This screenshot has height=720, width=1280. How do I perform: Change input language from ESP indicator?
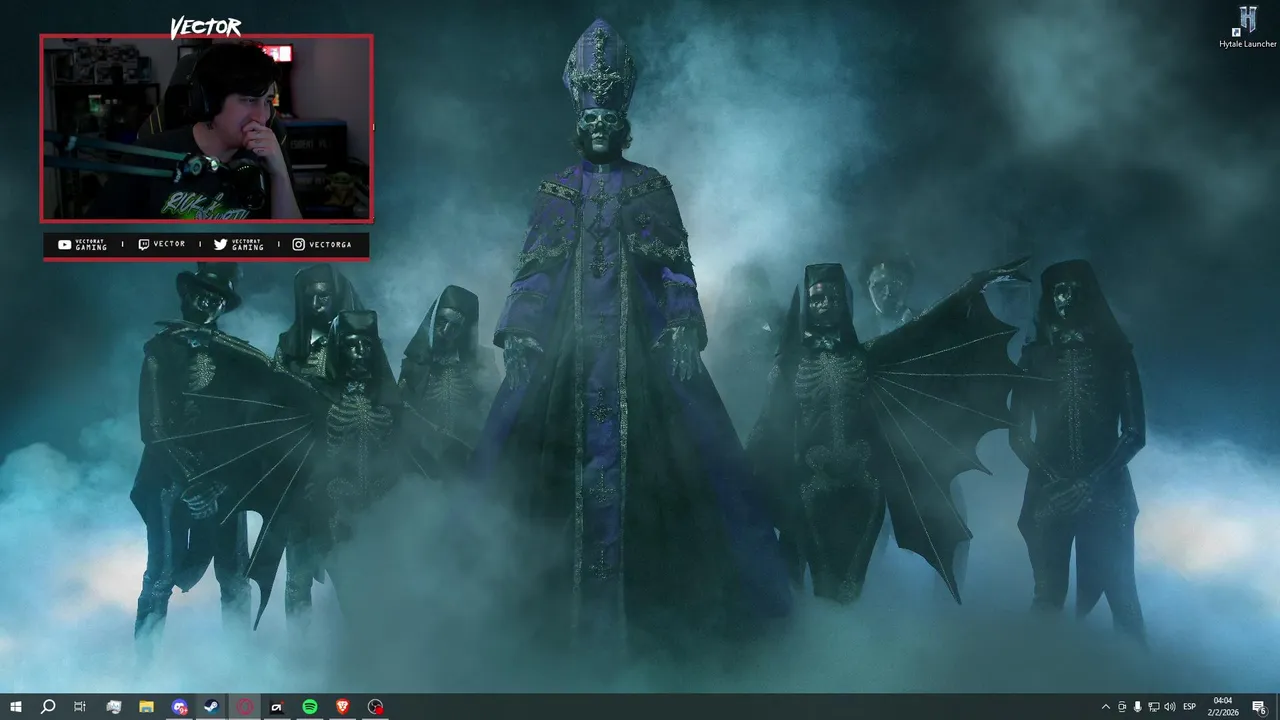pos(1190,707)
